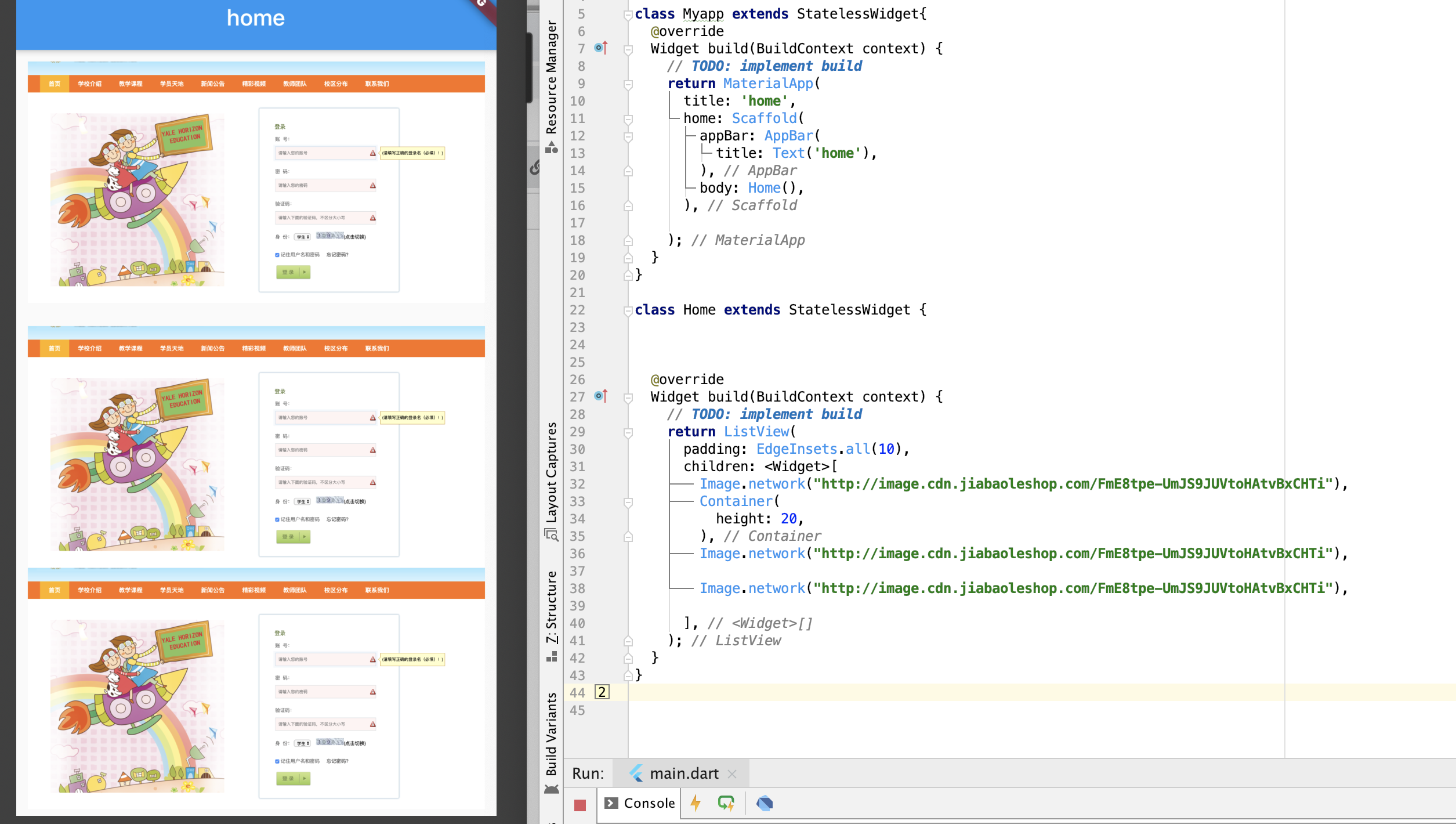
Task: Open the Z: Structure side panel
Action: pos(551,606)
